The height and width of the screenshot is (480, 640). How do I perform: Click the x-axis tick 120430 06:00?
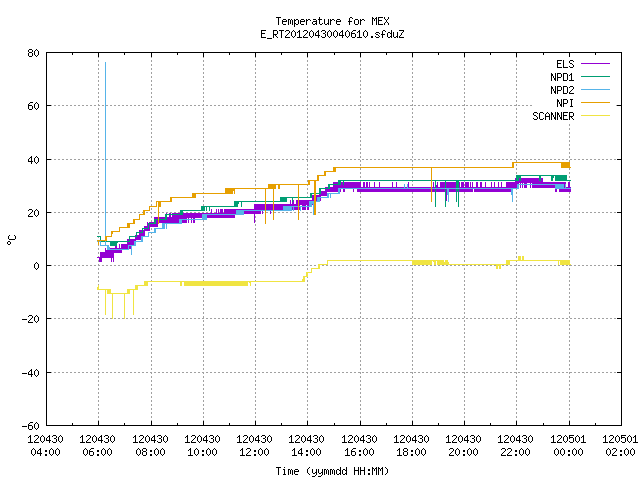click(98, 446)
